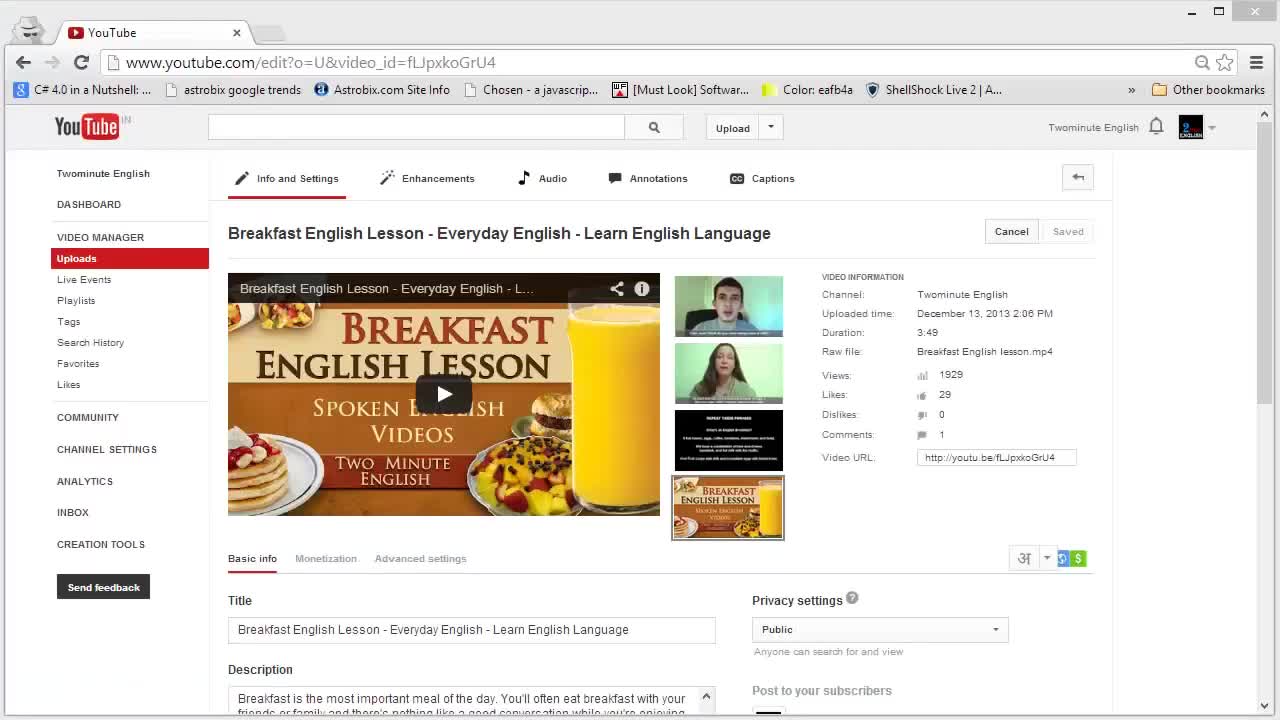Open Live Events in sidebar
The height and width of the screenshot is (720, 1280).
pos(84,280)
